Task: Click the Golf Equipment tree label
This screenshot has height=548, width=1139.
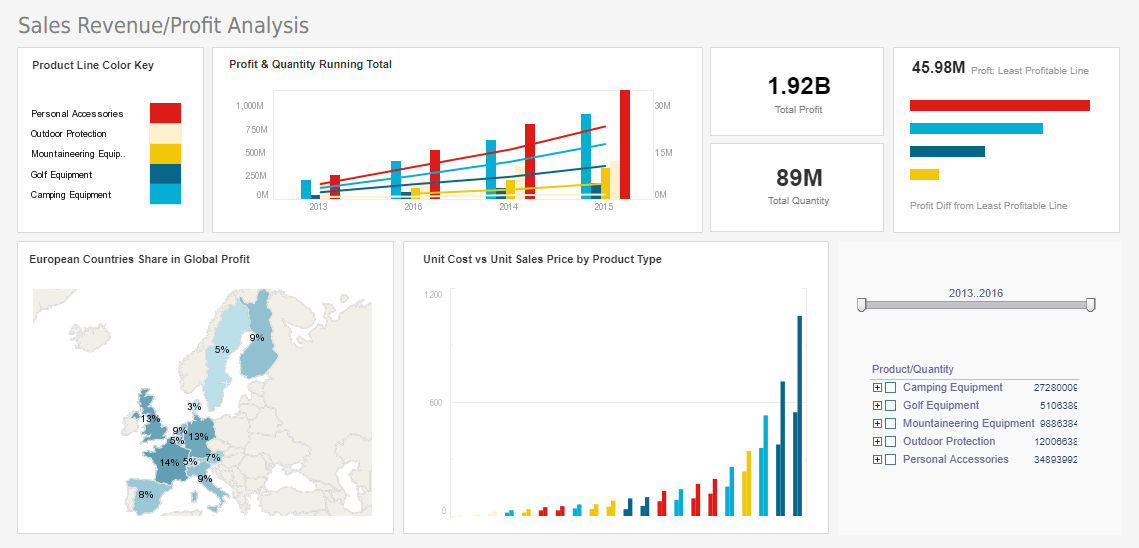Action: click(x=941, y=406)
